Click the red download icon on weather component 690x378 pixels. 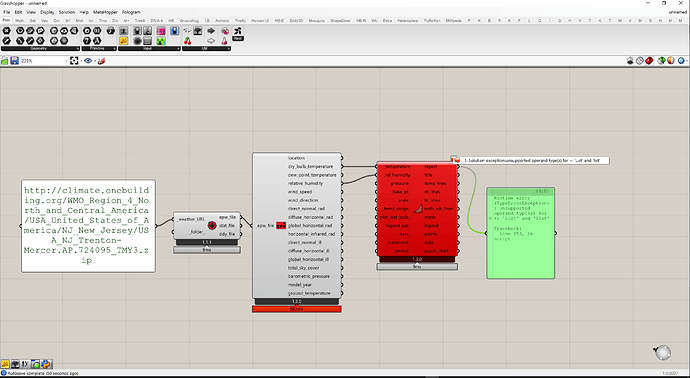pyautogui.click(x=212, y=225)
